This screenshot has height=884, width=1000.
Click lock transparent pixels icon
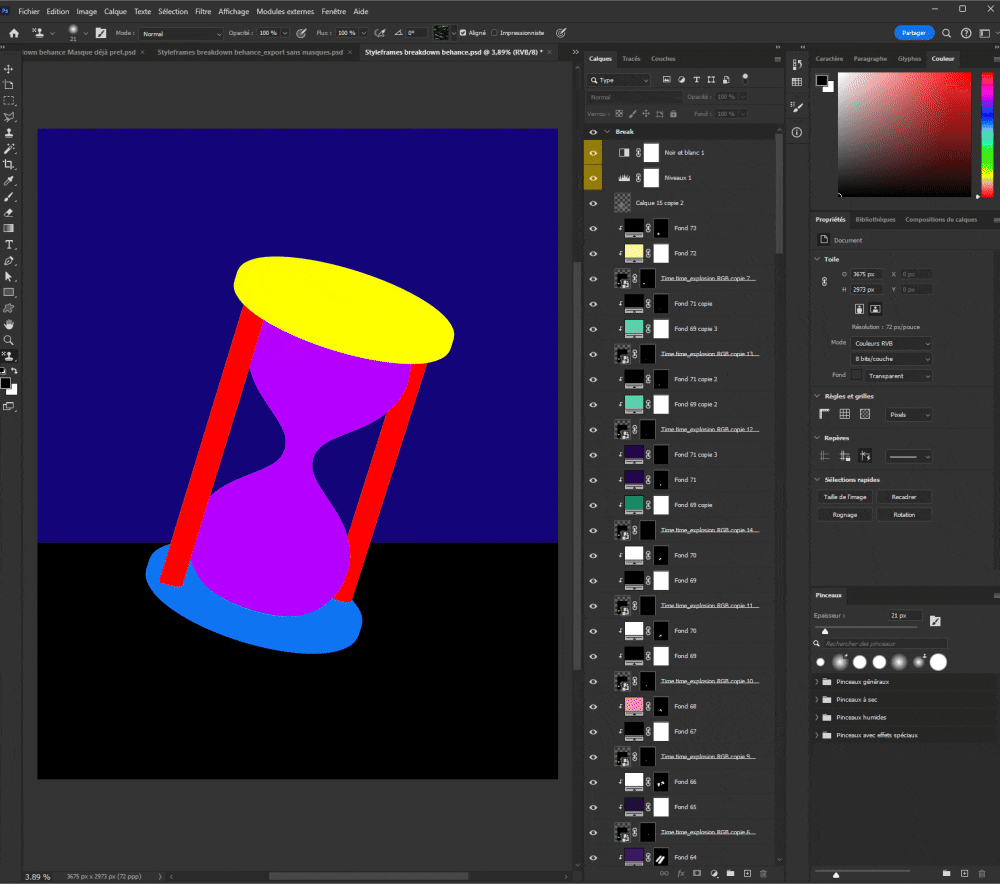pos(619,114)
